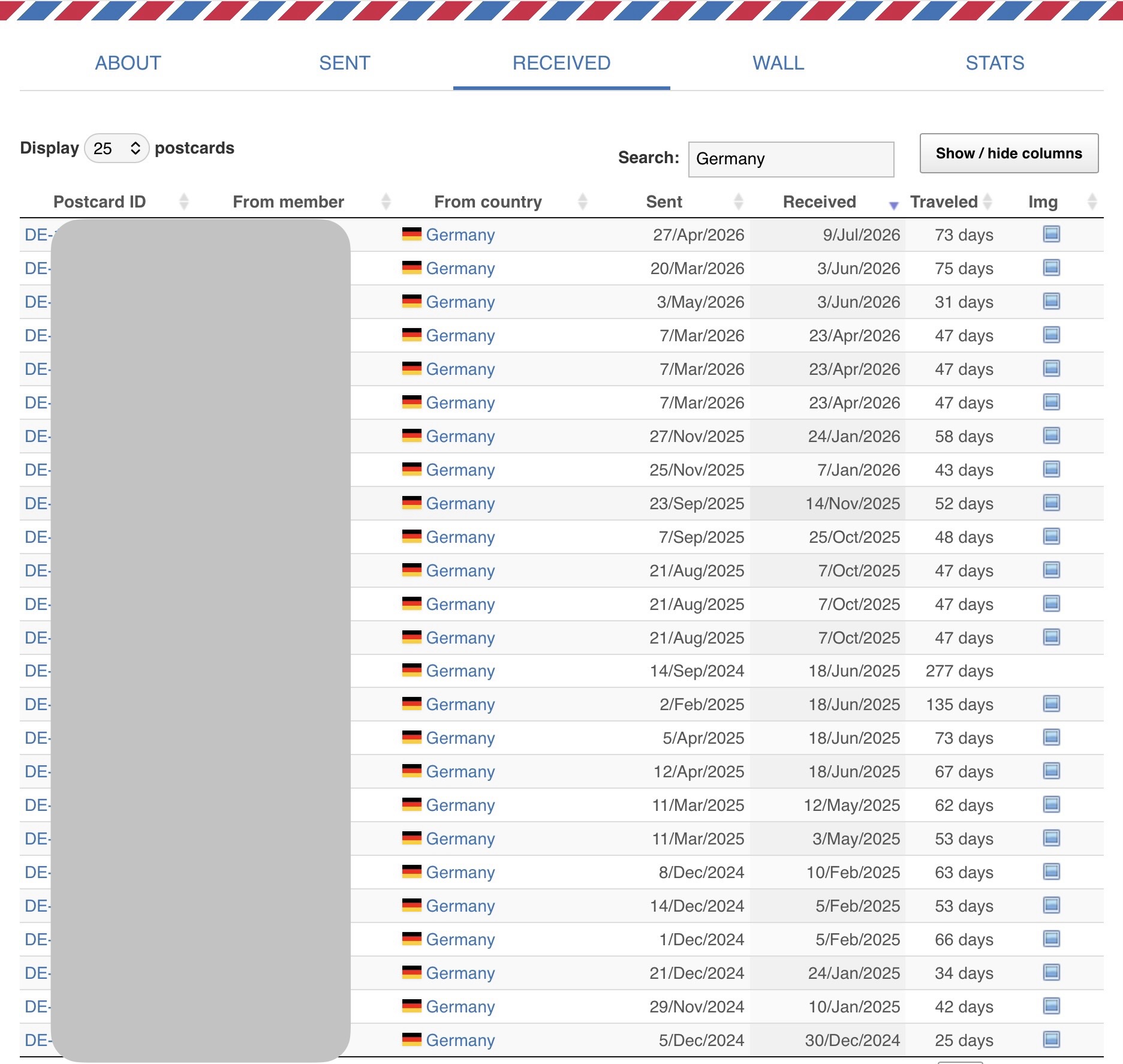Open postcard ID link in 277 days row

point(38,671)
